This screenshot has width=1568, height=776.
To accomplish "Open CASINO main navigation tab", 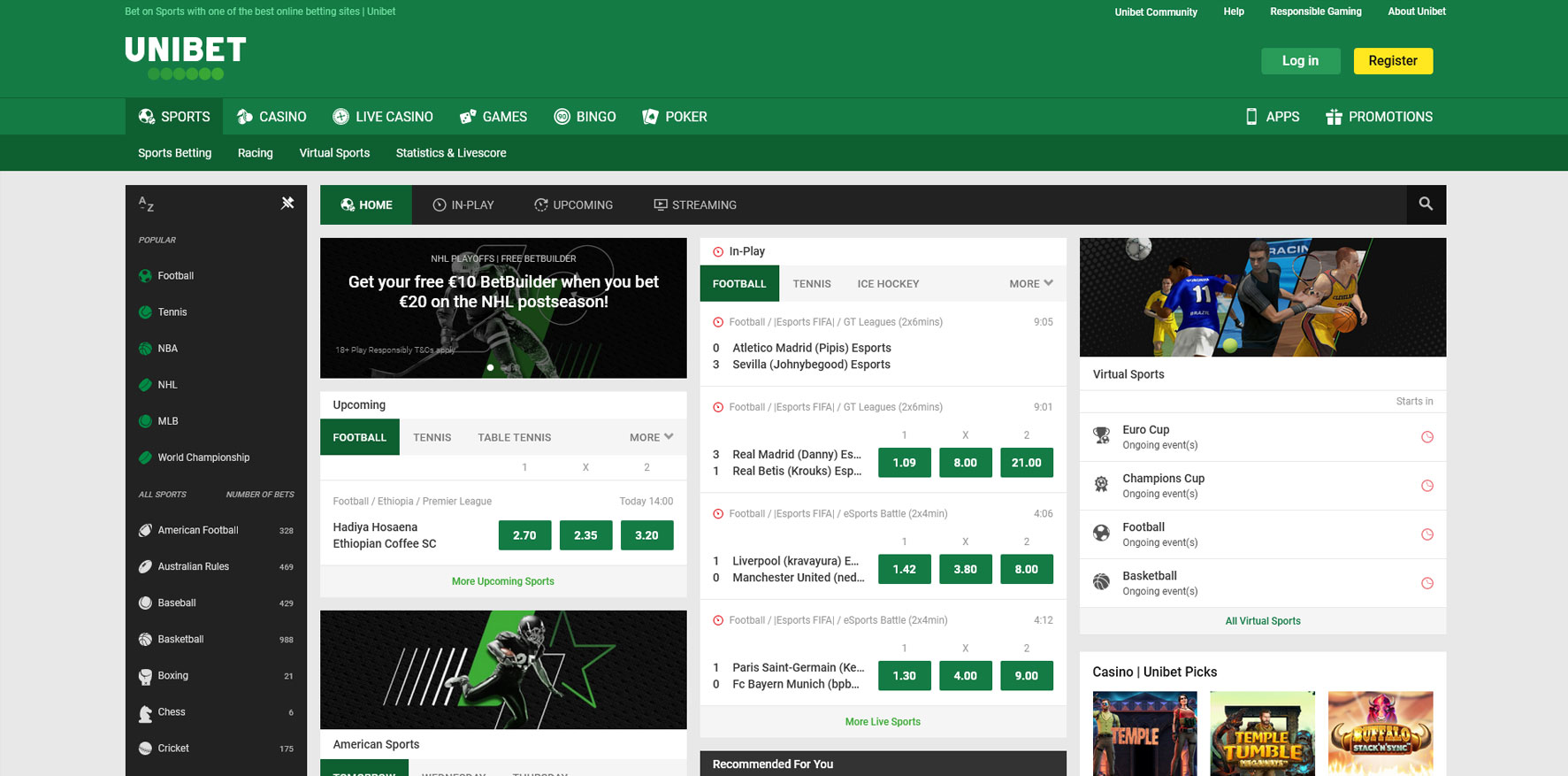I will 271,117.
